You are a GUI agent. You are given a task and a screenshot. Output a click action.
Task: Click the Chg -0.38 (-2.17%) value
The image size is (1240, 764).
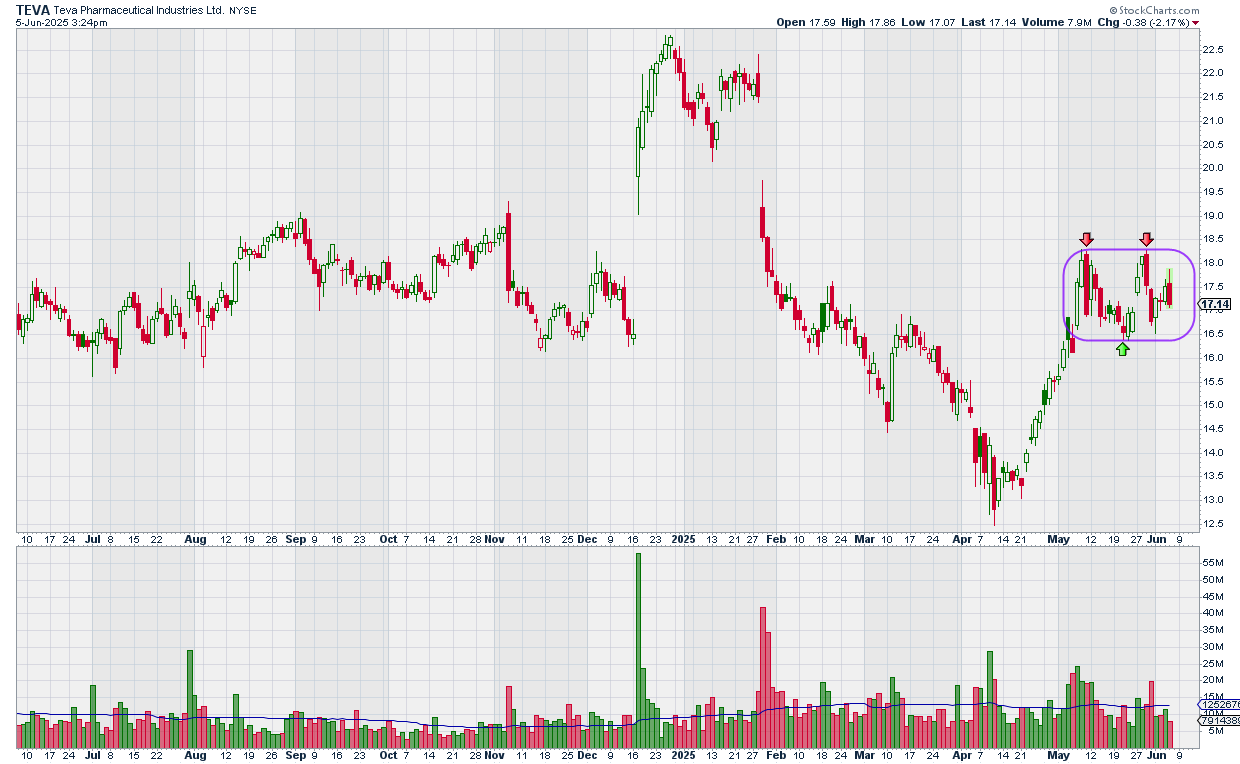(x=1142, y=22)
